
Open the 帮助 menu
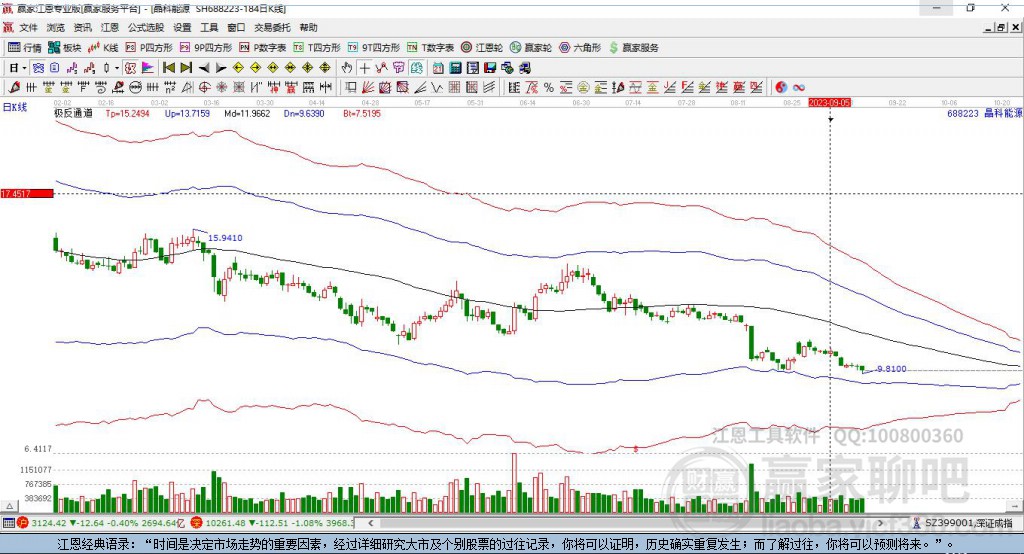coord(308,27)
